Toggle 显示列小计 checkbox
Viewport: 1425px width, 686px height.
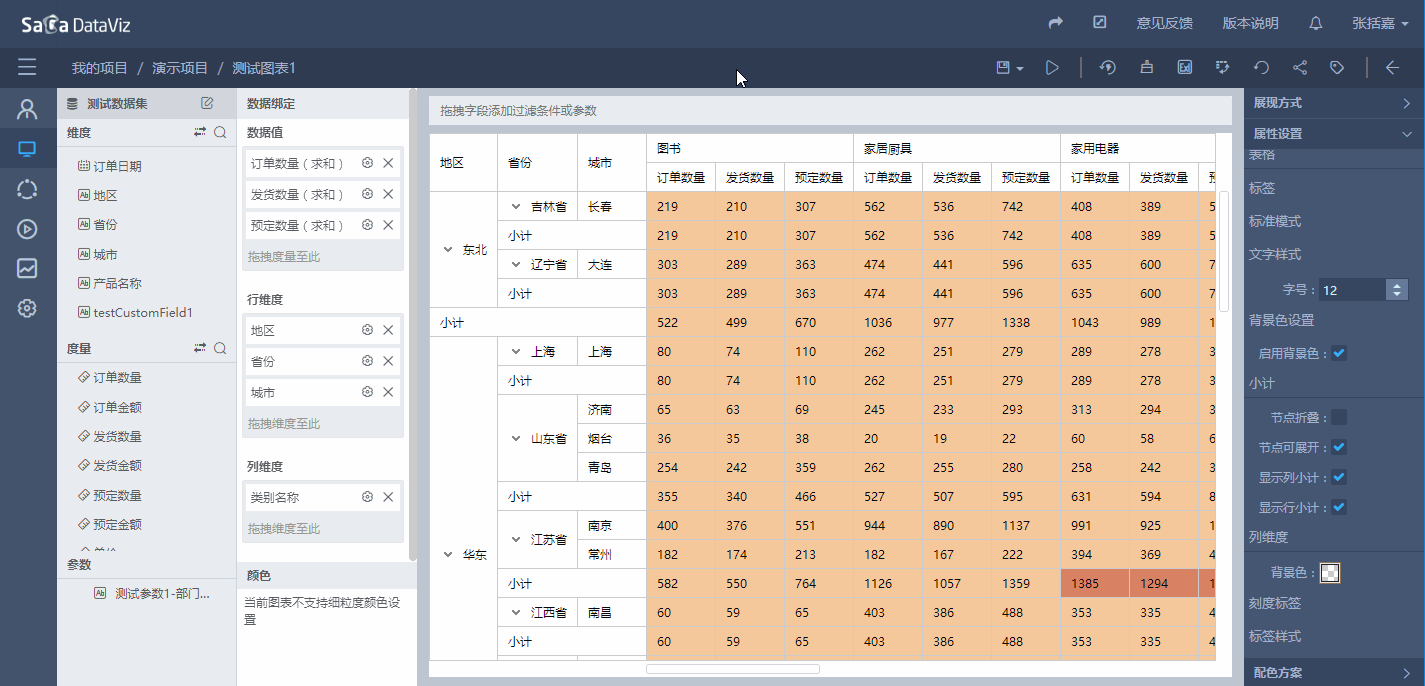point(1339,477)
